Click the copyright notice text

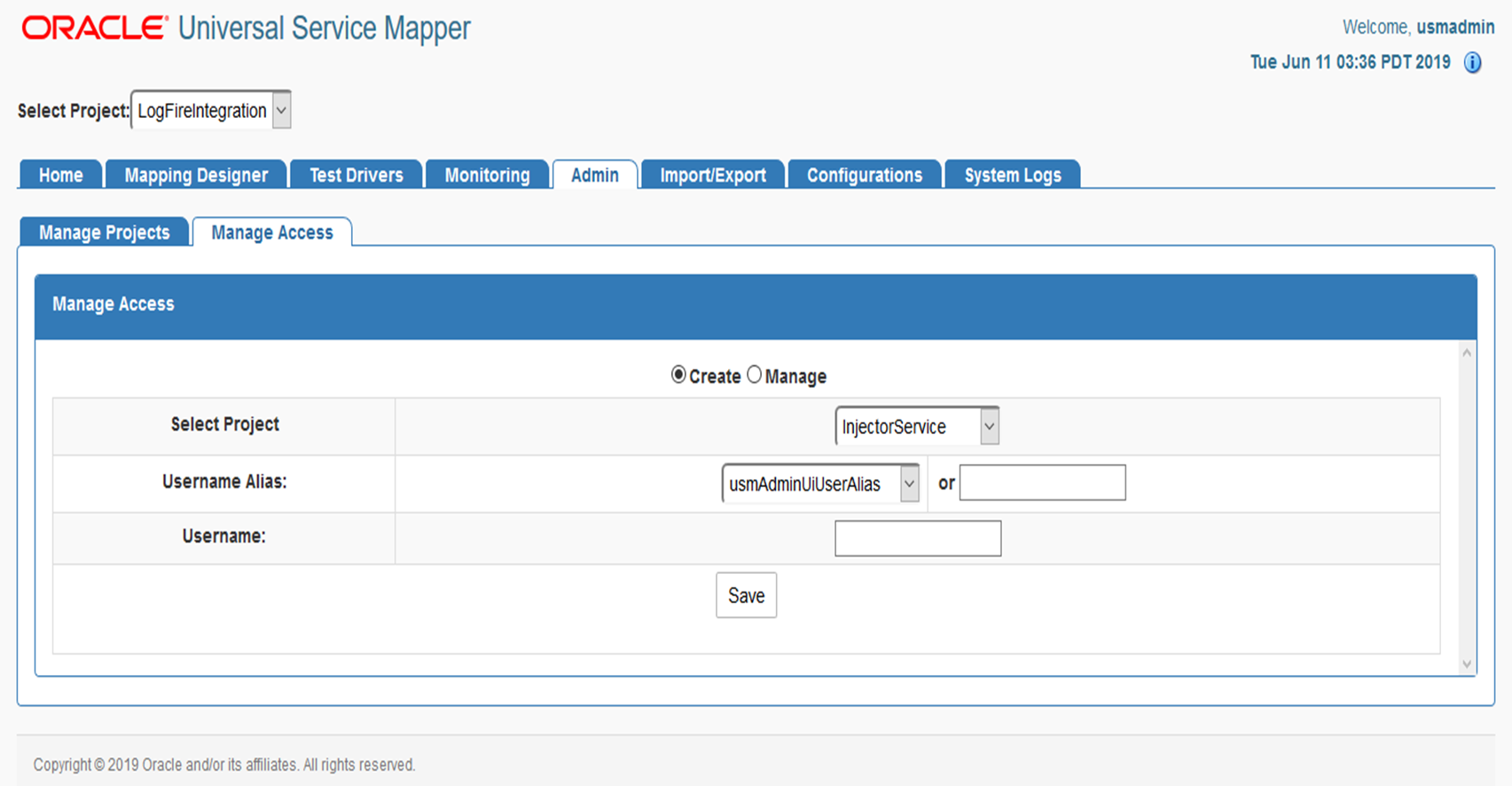tap(224, 765)
